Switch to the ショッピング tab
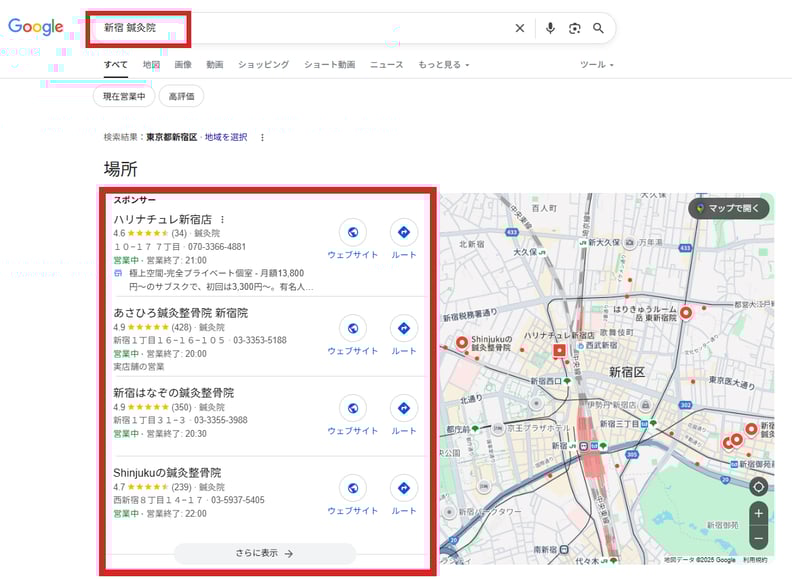 (264, 65)
